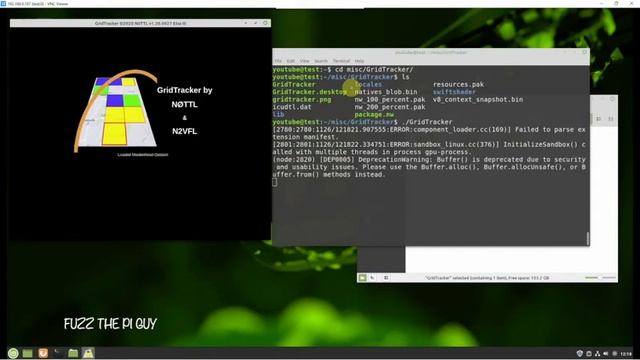This screenshot has height=360, width=640.
Task: Click the removable drives tray icon
Action: click(589, 353)
